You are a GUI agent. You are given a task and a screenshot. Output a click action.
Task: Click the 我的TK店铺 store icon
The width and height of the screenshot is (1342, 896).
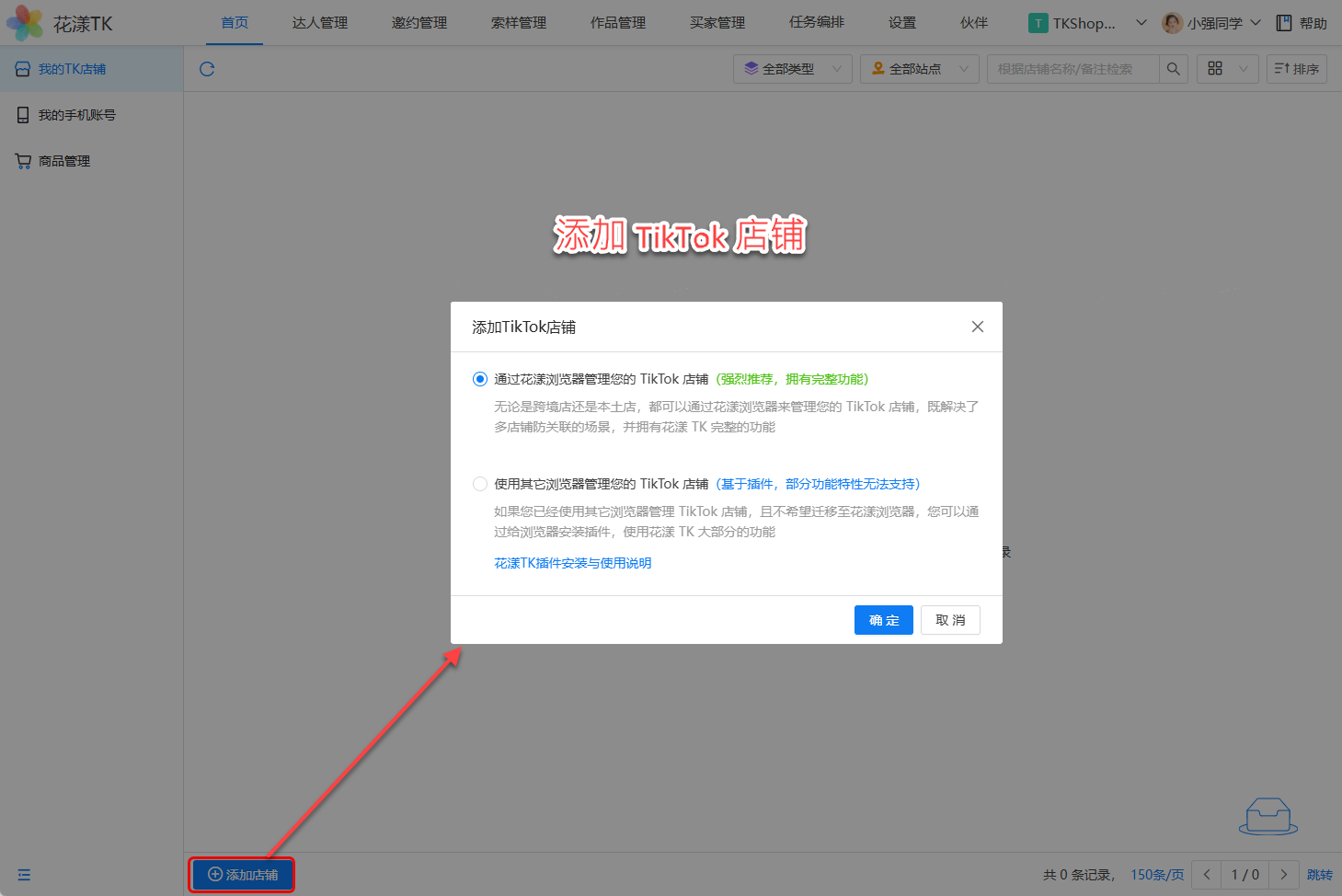[23, 69]
